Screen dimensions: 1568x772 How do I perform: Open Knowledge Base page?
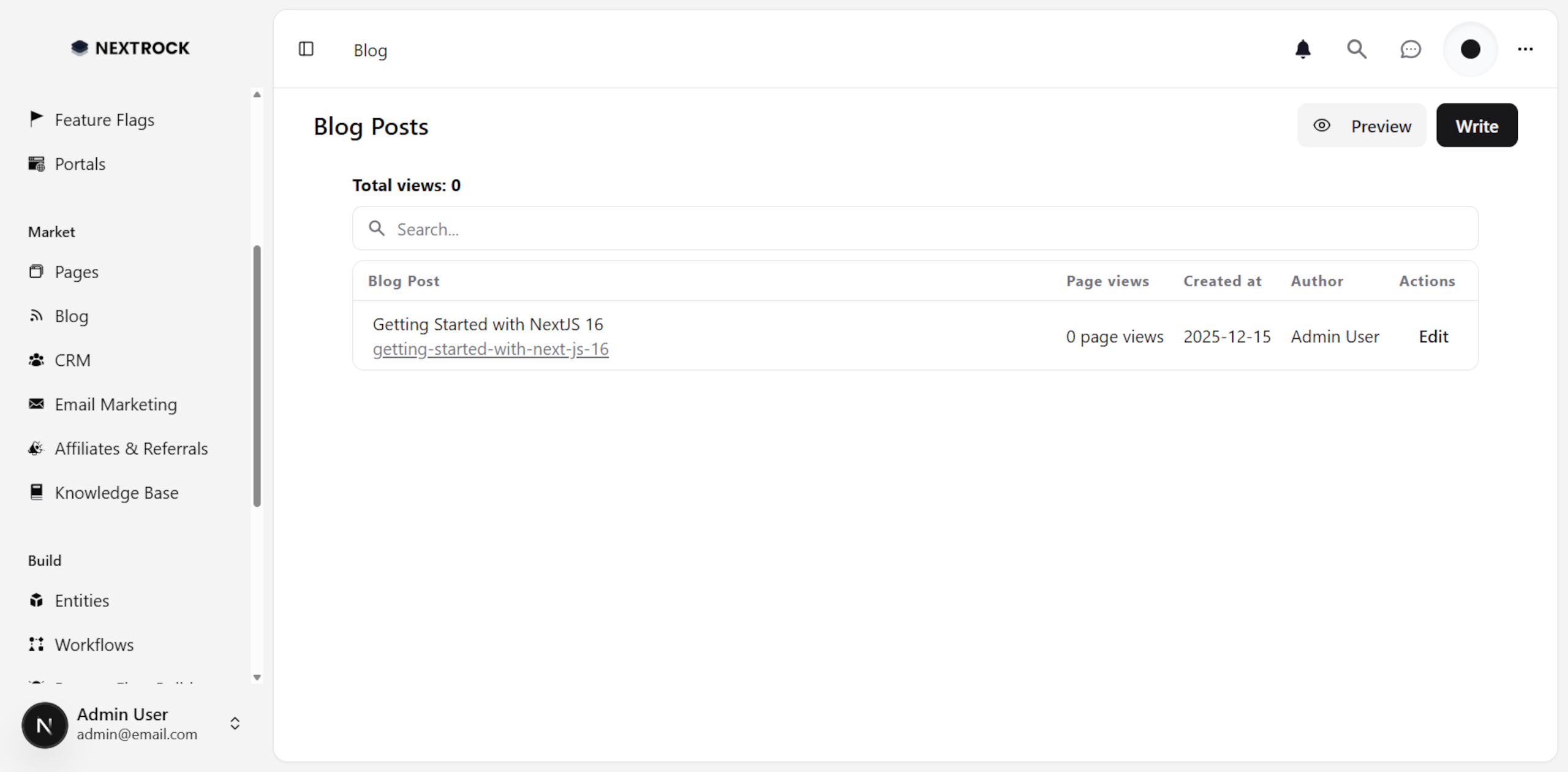point(116,493)
